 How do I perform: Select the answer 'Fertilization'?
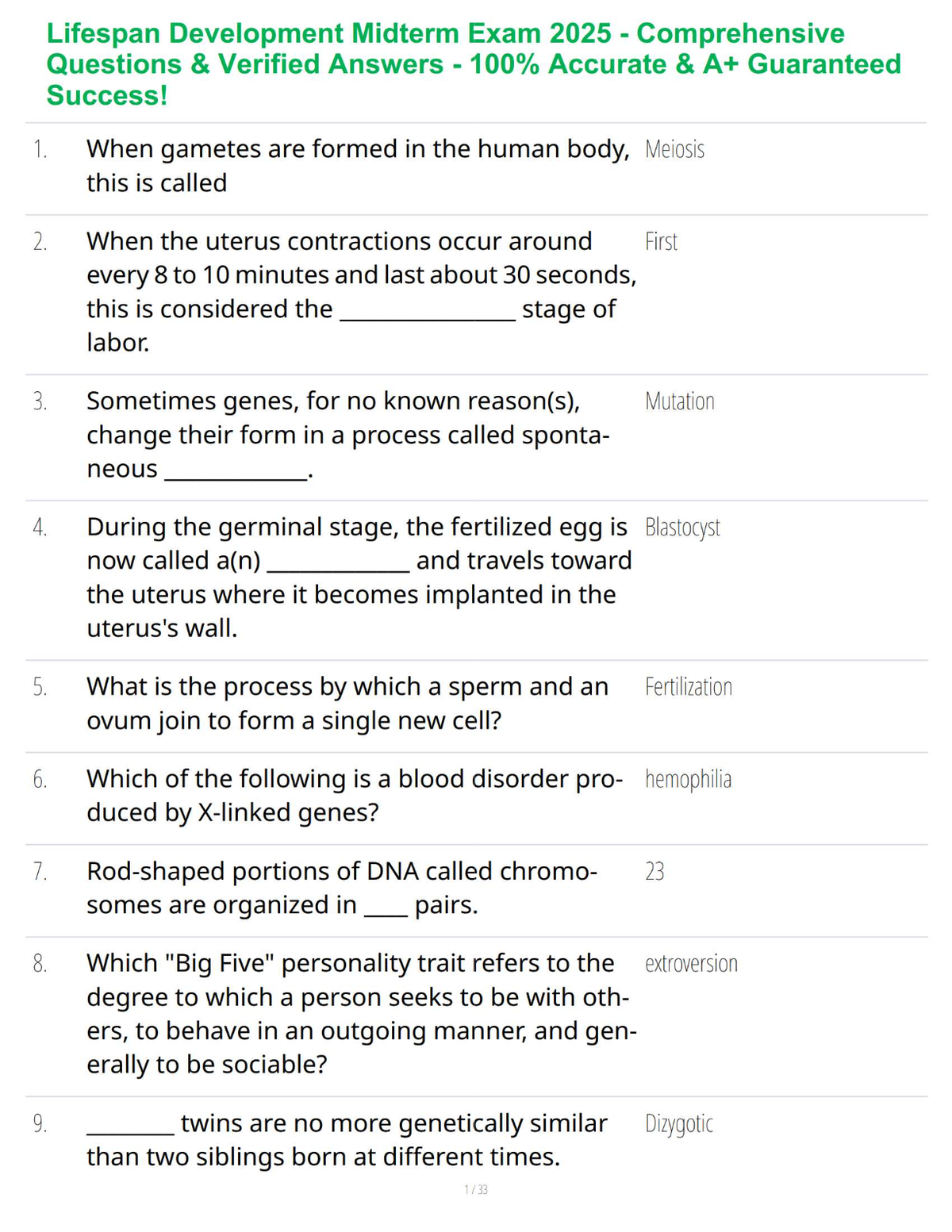[689, 687]
